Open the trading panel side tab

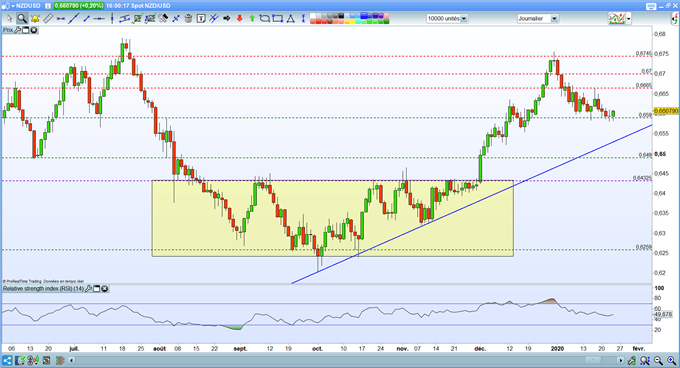pyautogui.click(x=675, y=19)
